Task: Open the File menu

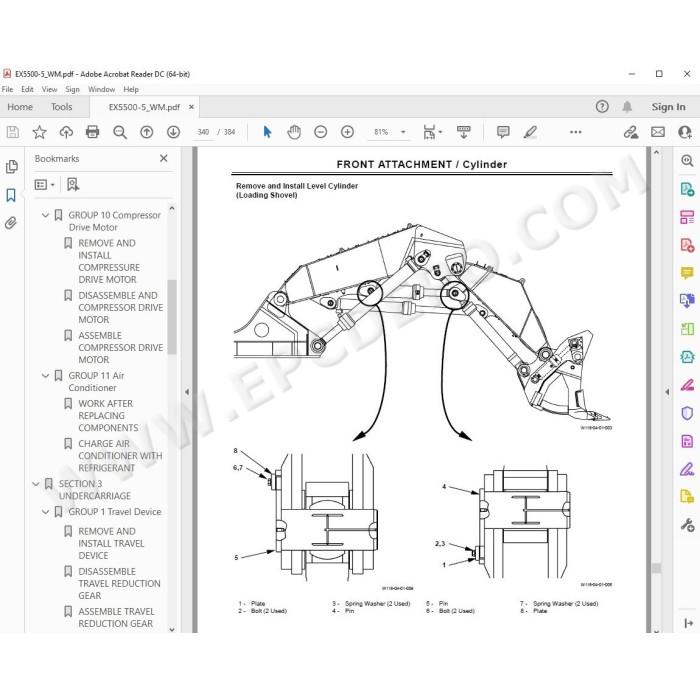Action: coord(8,89)
